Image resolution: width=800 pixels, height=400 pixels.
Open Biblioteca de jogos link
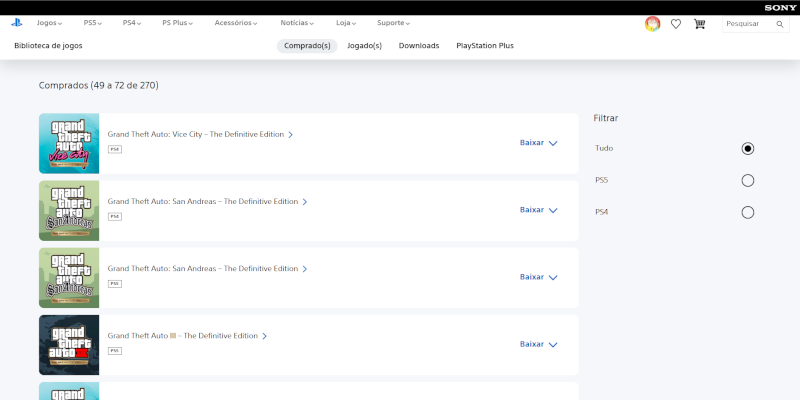(48, 46)
